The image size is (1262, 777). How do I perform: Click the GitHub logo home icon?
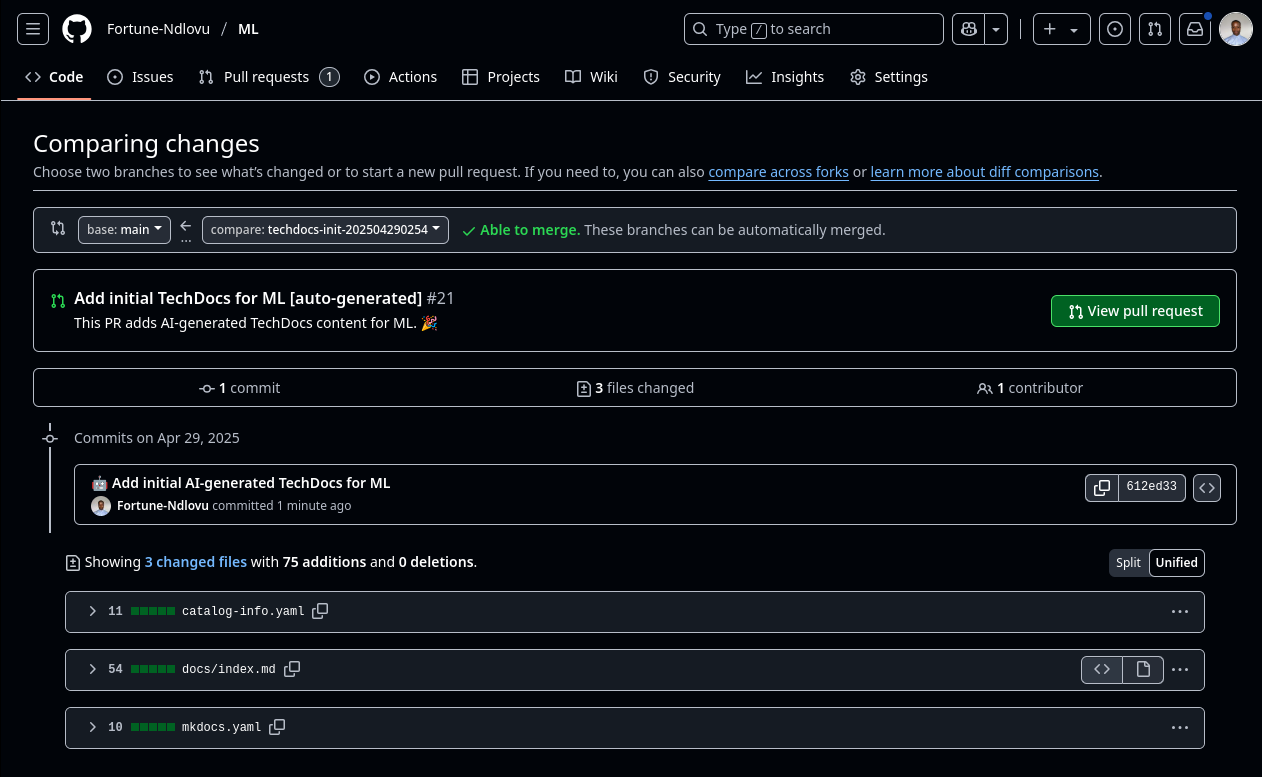tap(77, 29)
